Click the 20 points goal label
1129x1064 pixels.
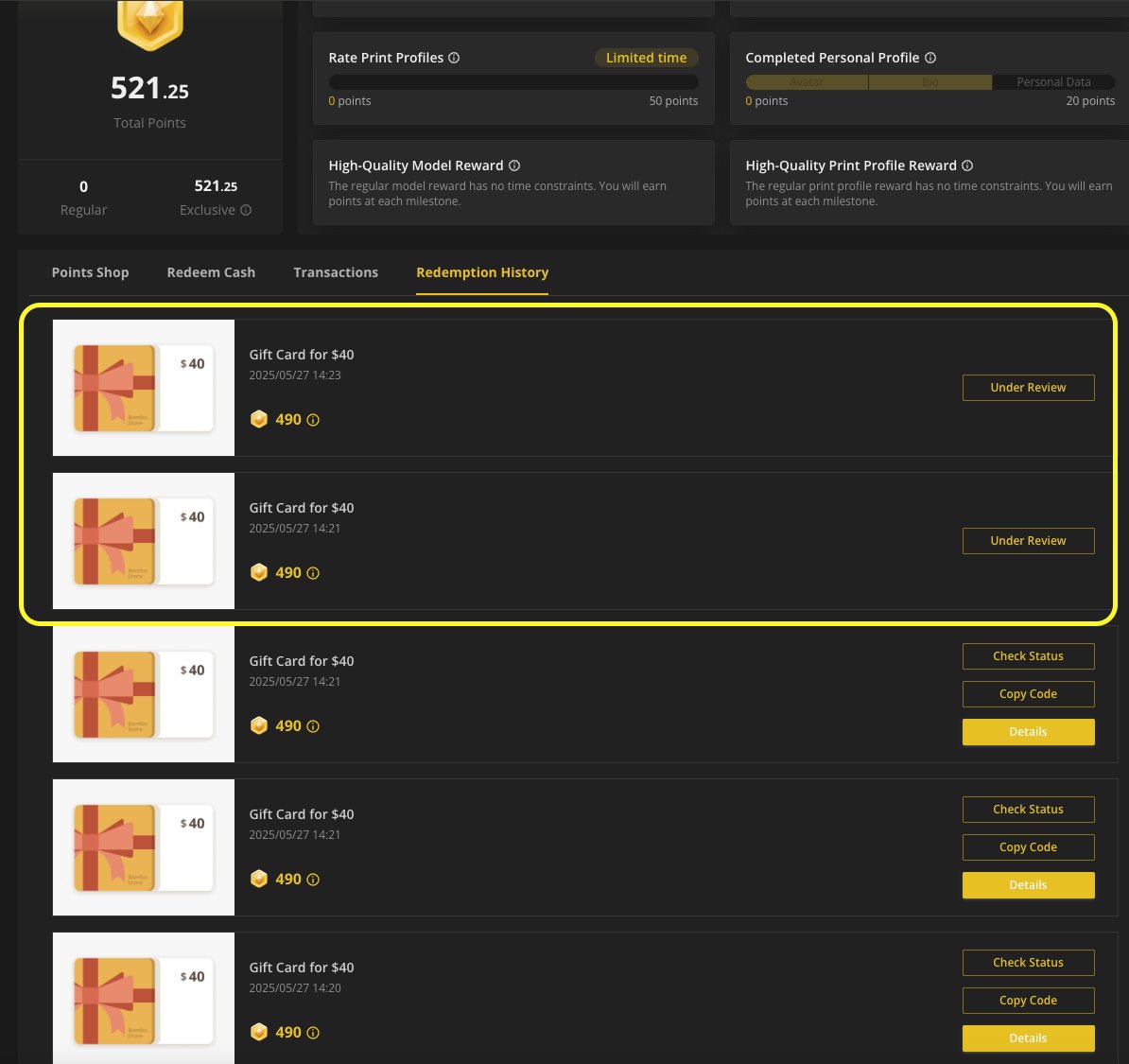[1090, 101]
